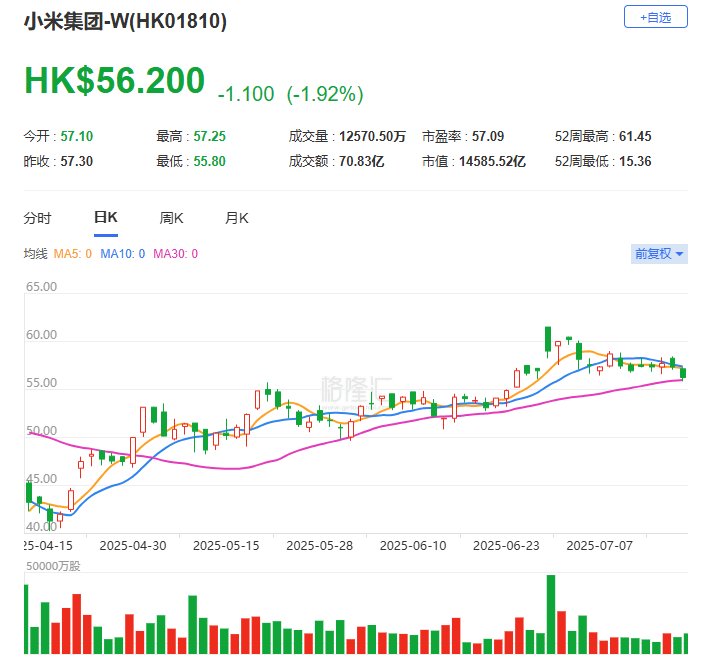Click the stock title 小米集团-W(HK01810)
723x666 pixels.
tap(125, 21)
